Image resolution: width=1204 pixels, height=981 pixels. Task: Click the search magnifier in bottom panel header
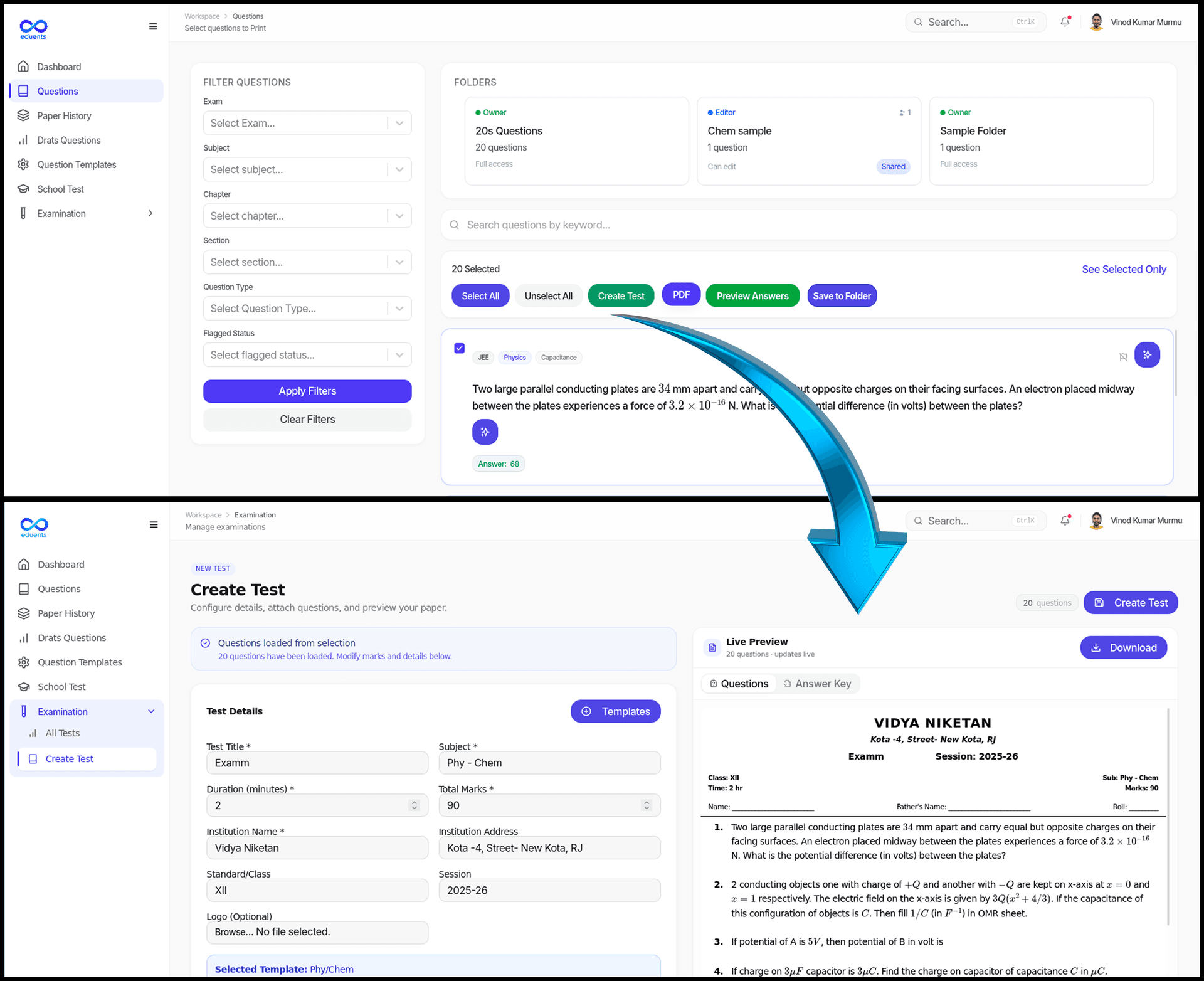pos(918,521)
